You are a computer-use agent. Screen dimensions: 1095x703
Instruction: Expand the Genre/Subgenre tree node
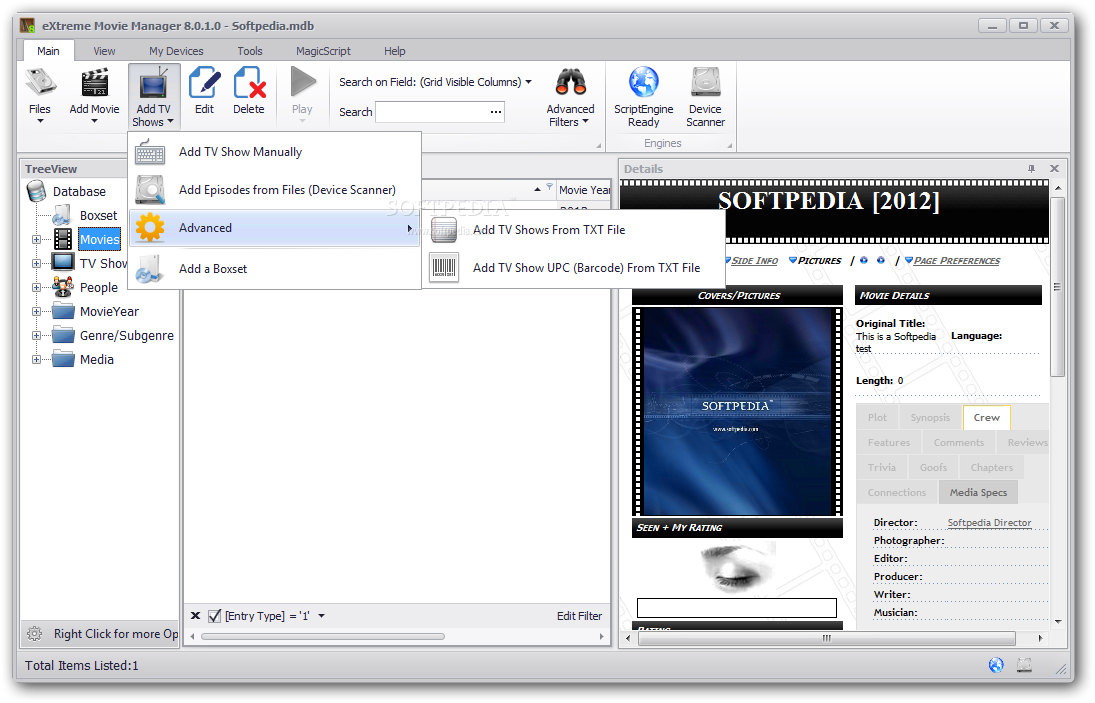[36, 336]
